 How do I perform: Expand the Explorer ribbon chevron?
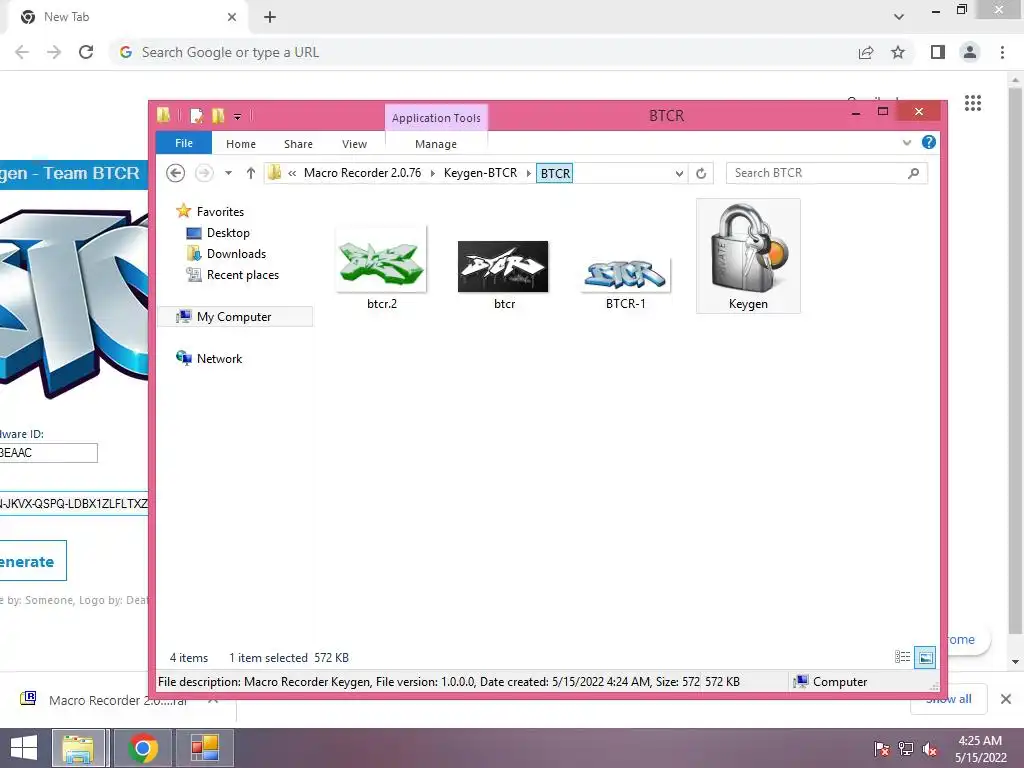pyautogui.click(x=906, y=142)
